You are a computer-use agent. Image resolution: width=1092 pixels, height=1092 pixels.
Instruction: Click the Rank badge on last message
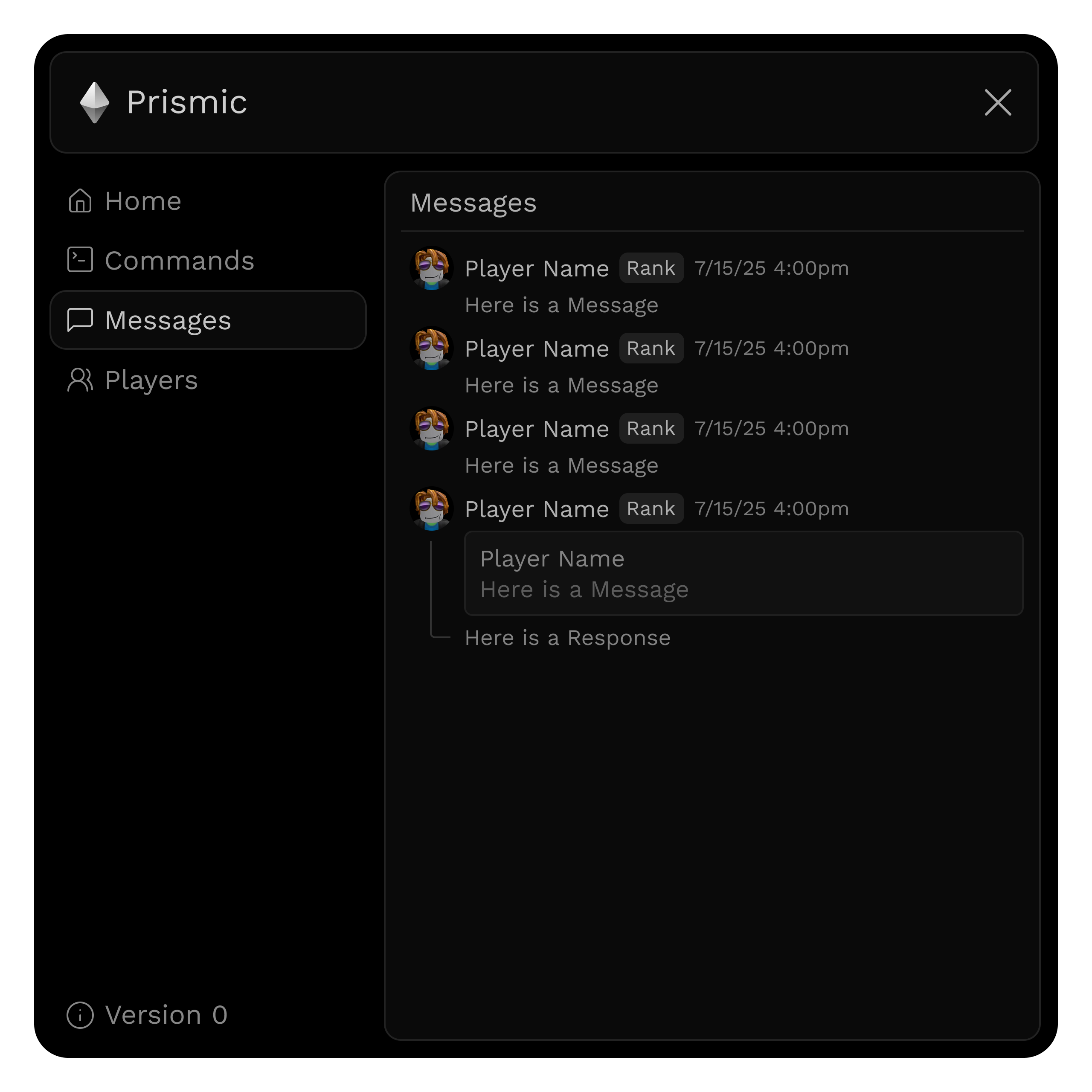pos(651,509)
